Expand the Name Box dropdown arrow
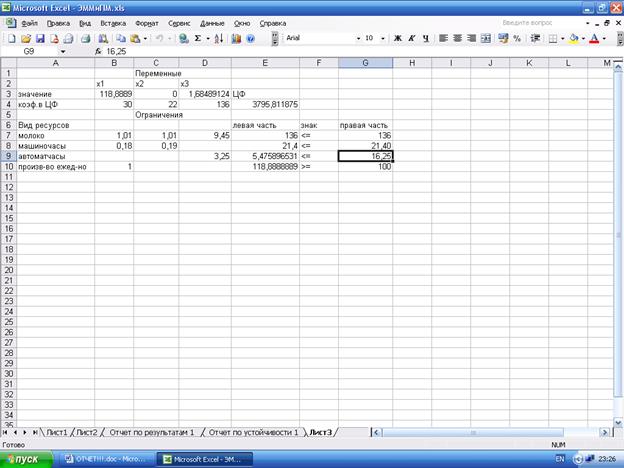Viewport: 624px width, 468px height. [63, 50]
